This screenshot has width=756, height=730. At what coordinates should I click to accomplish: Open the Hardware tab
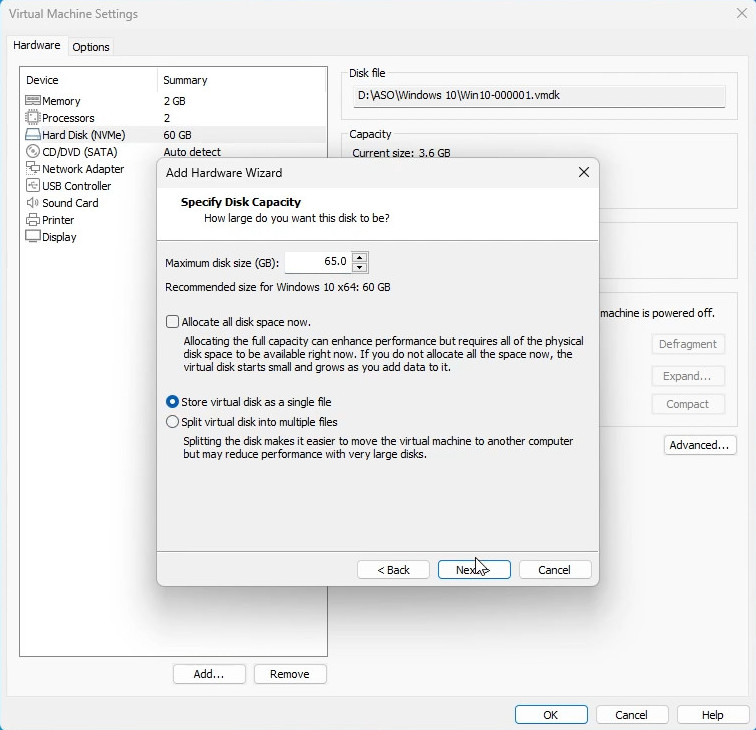point(37,46)
